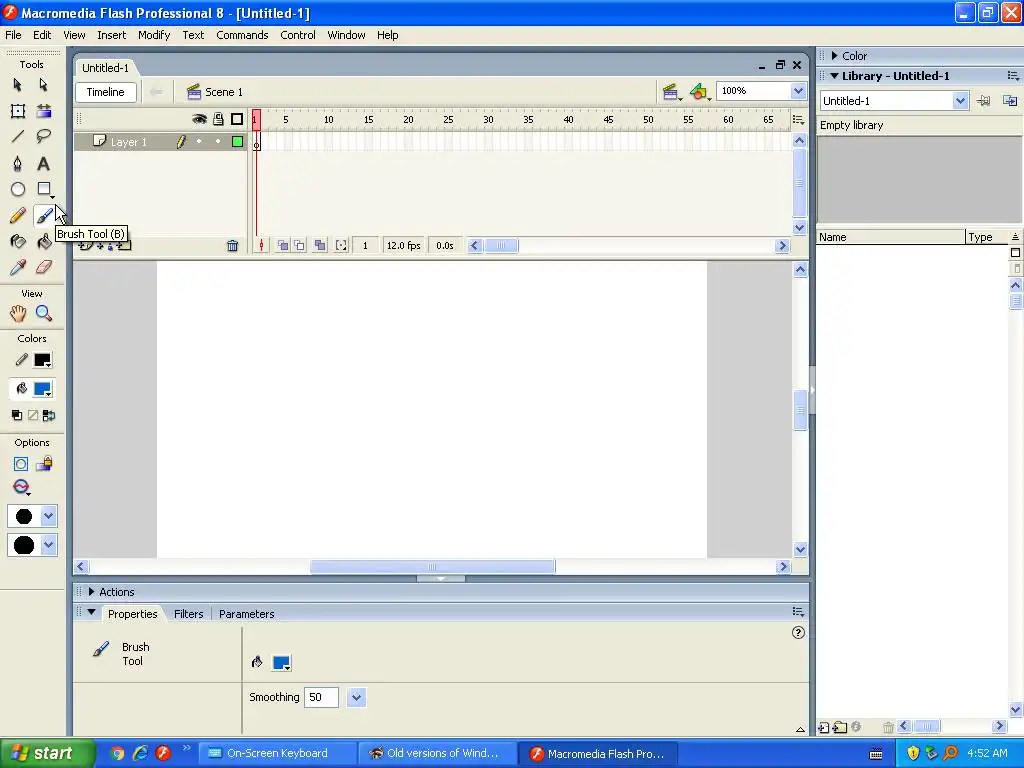
Task: Toggle outline square for Layer 1
Action: [237, 142]
